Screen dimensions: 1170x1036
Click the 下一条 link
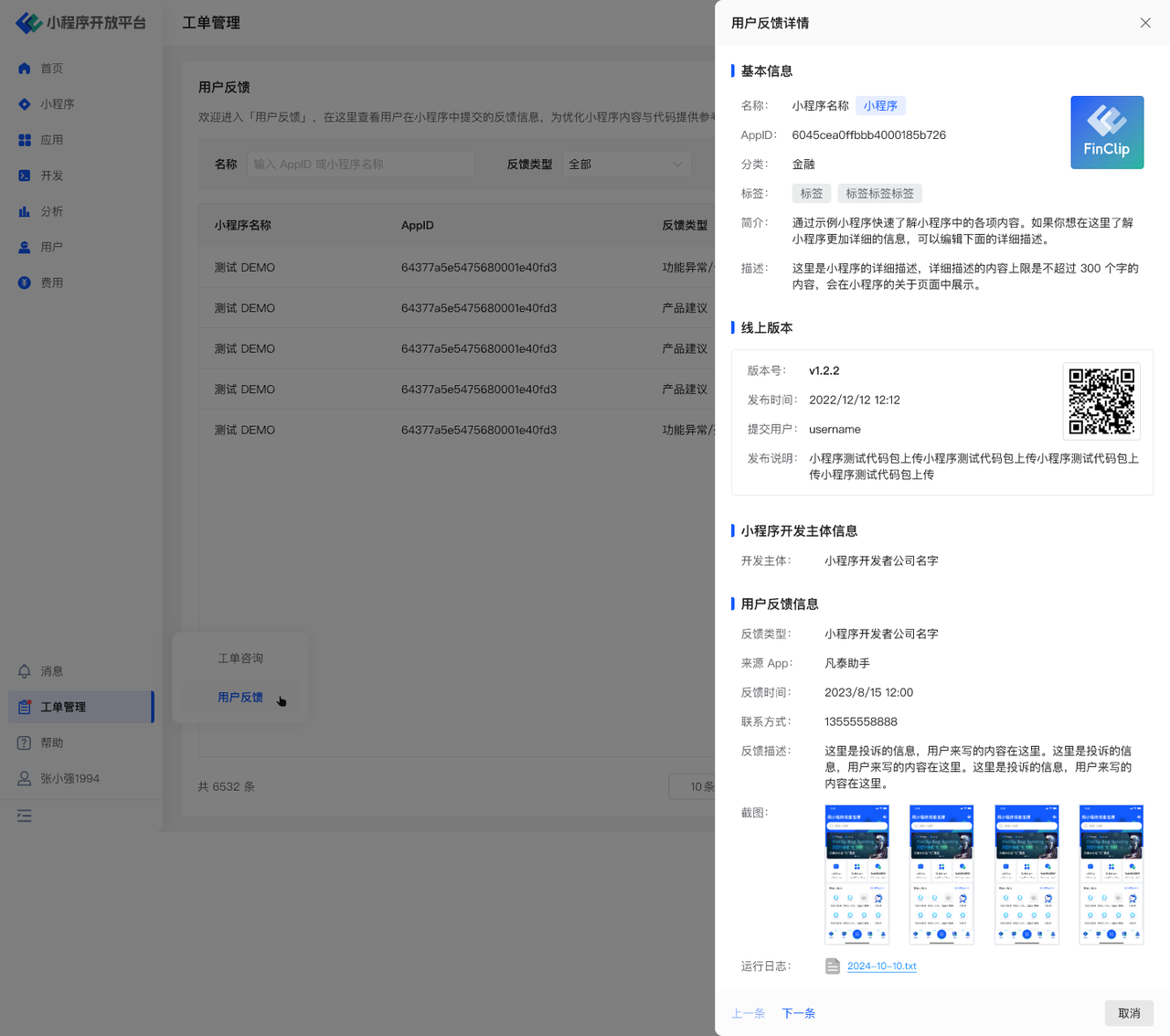(798, 1013)
